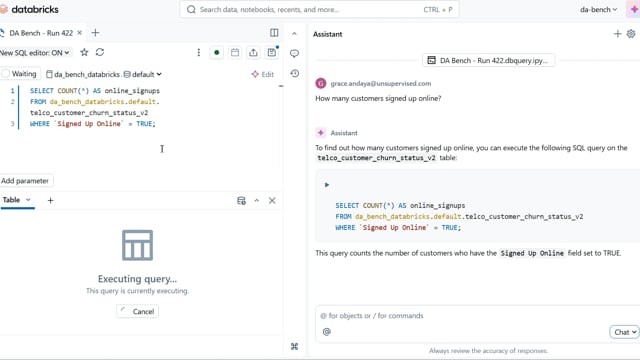The width and height of the screenshot is (640, 360).
Task: Star the query as favorite
Action: point(84,52)
